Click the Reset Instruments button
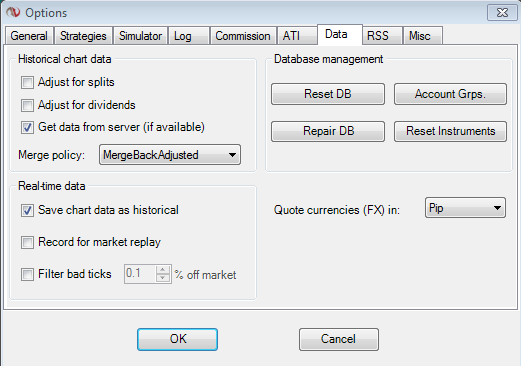This screenshot has height=366, width=521. click(450, 131)
